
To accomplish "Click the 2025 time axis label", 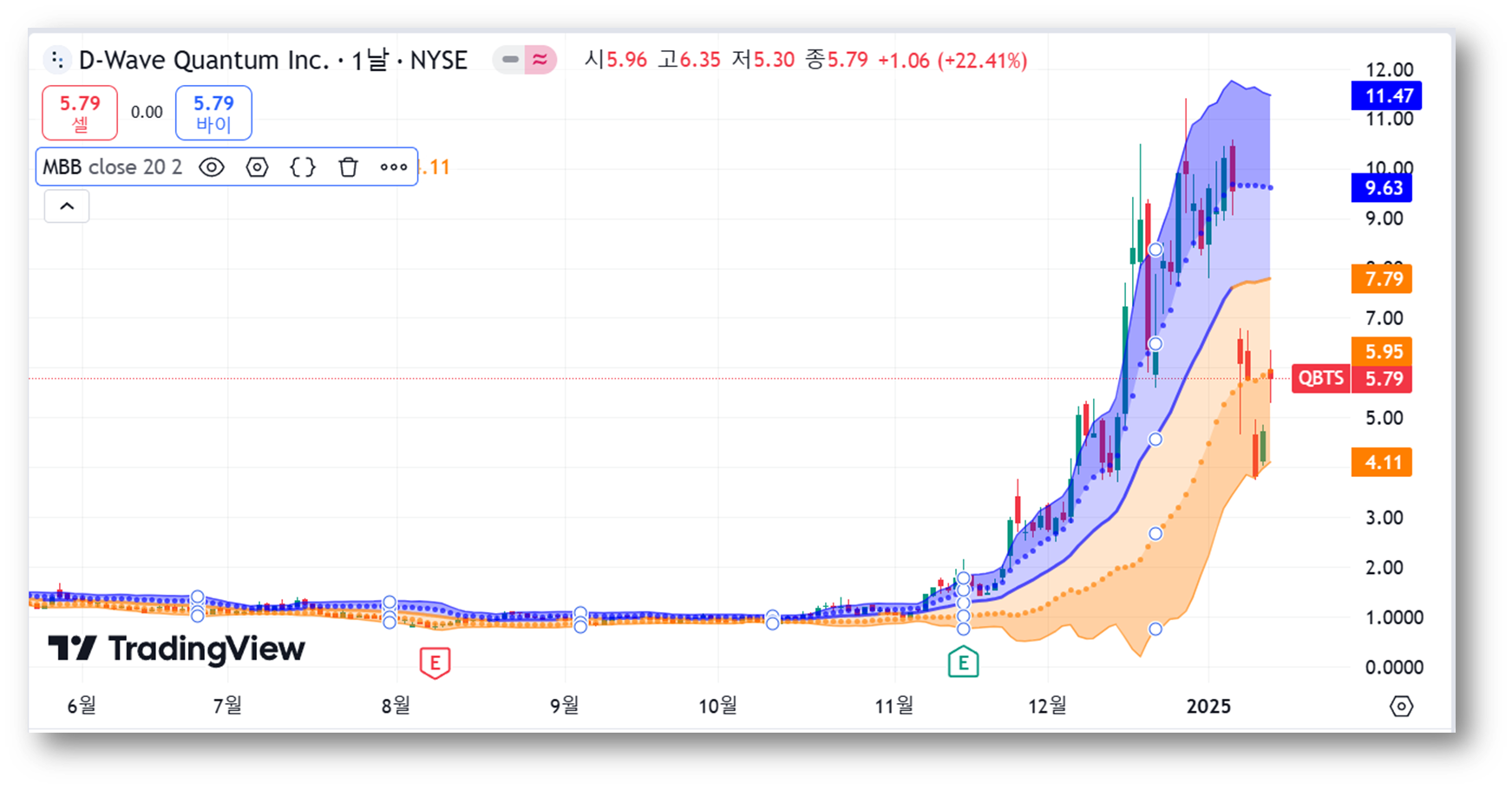I will point(1208,707).
